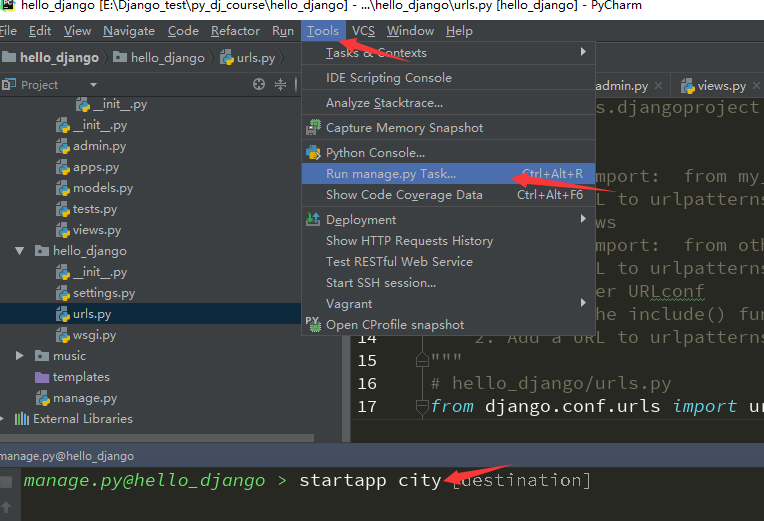Collapse the hello_django folder arrow
The width and height of the screenshot is (764, 521).
pyautogui.click(x=19, y=251)
